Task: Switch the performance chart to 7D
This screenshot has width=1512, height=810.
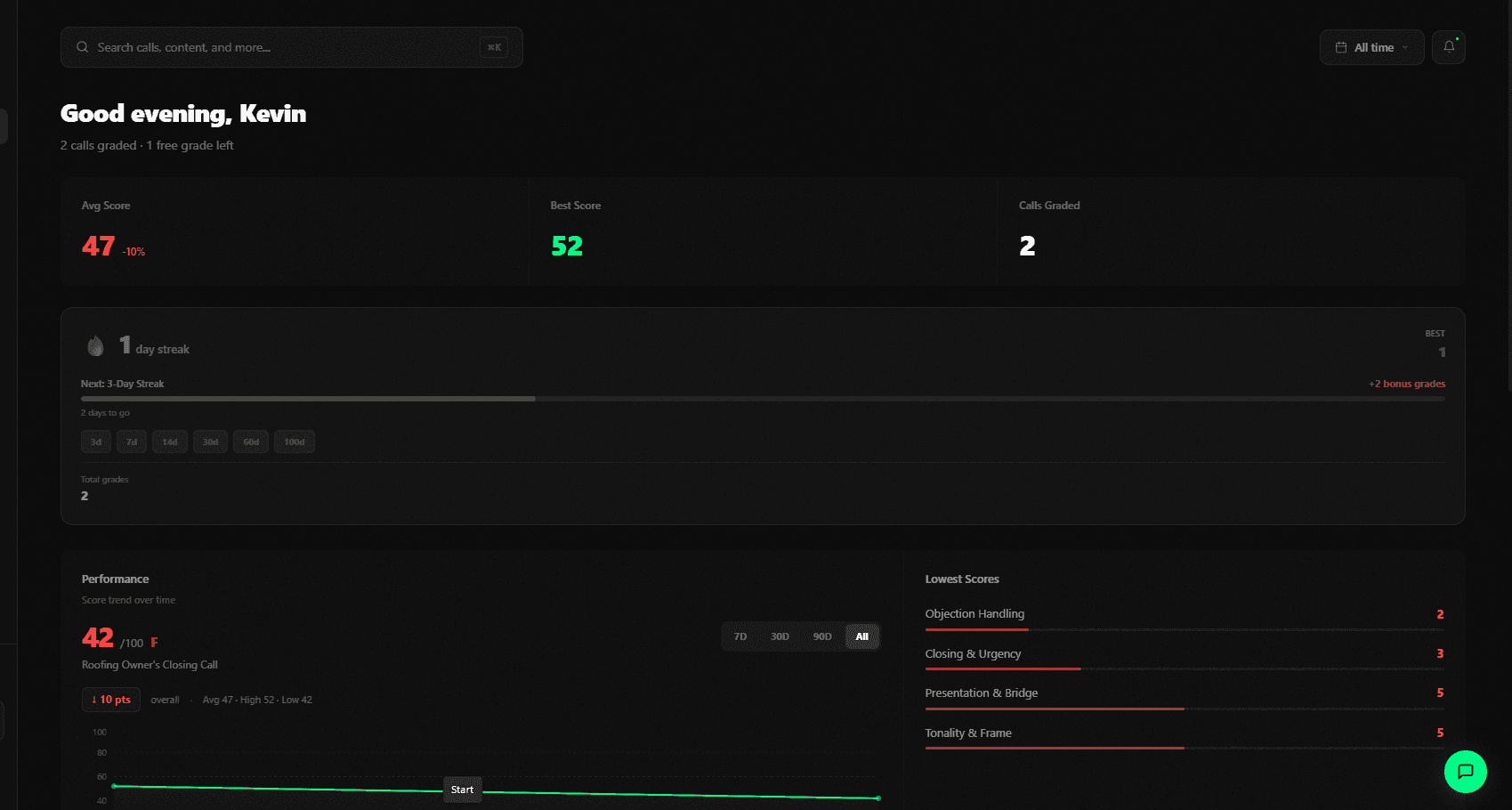Action: tap(740, 636)
